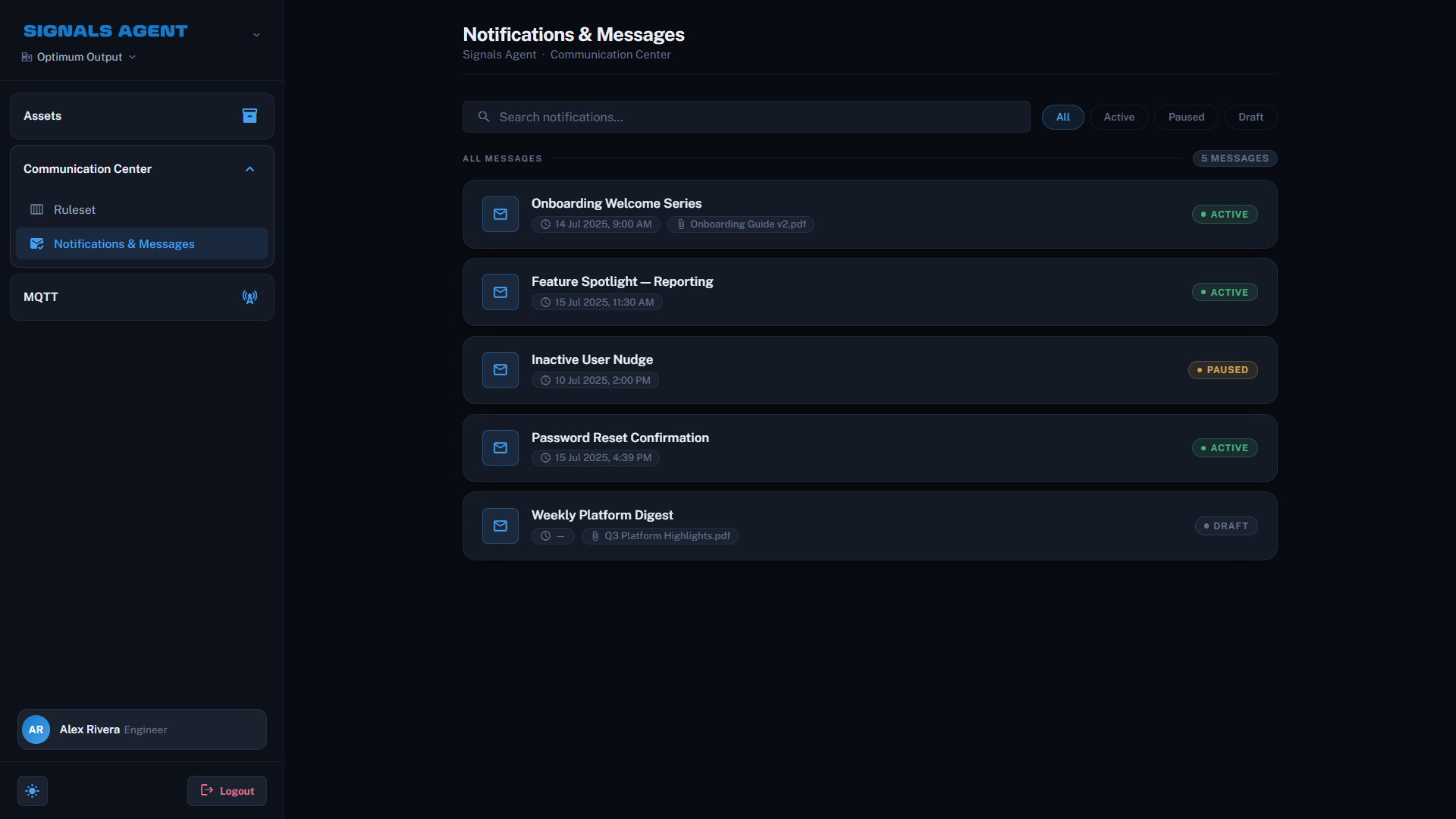Open the Inactive User Nudge message title
This screenshot has height=819, width=1456.
[591, 359]
